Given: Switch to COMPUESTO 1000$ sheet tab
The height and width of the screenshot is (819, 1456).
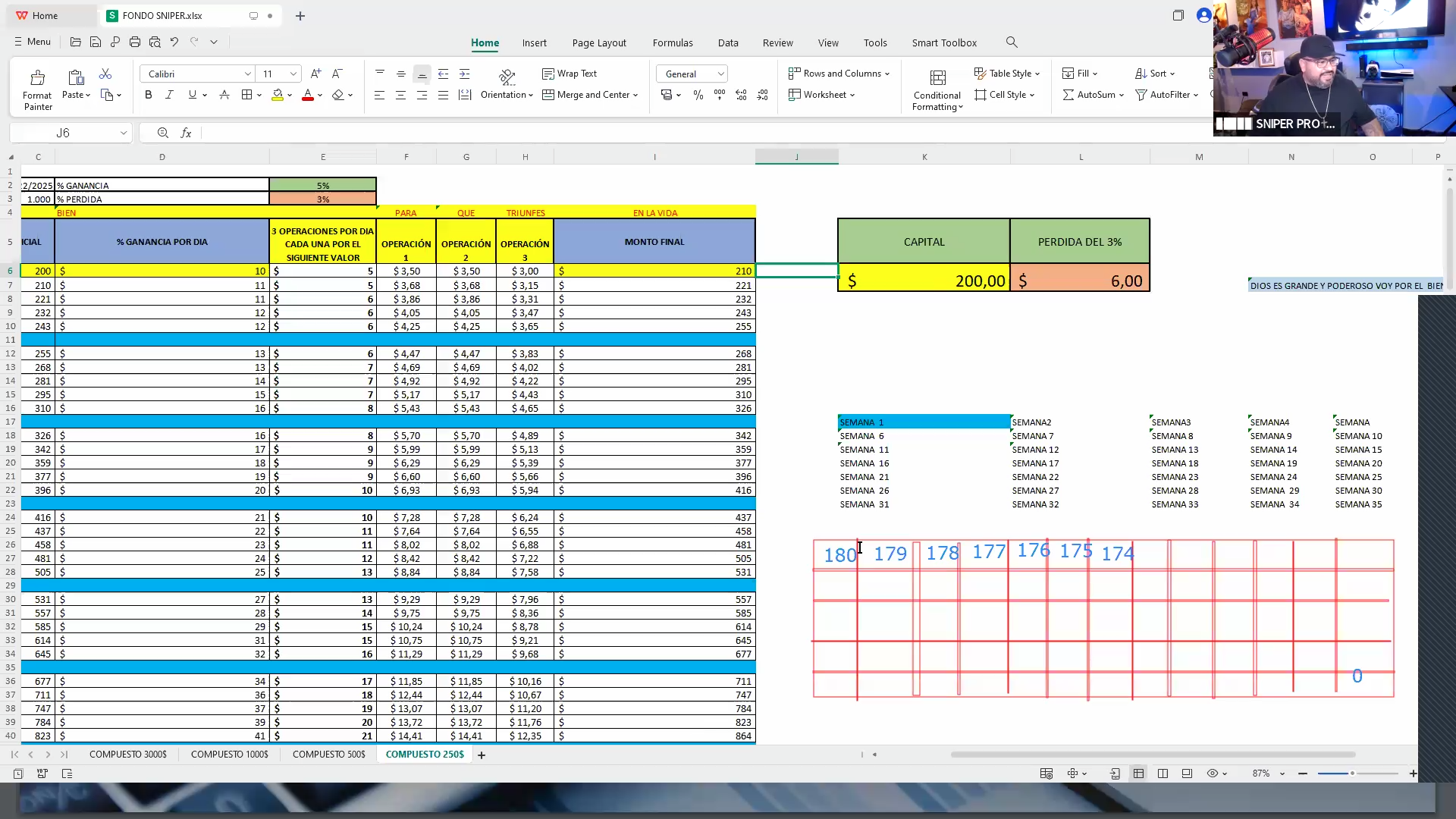Looking at the screenshot, I should point(229,755).
